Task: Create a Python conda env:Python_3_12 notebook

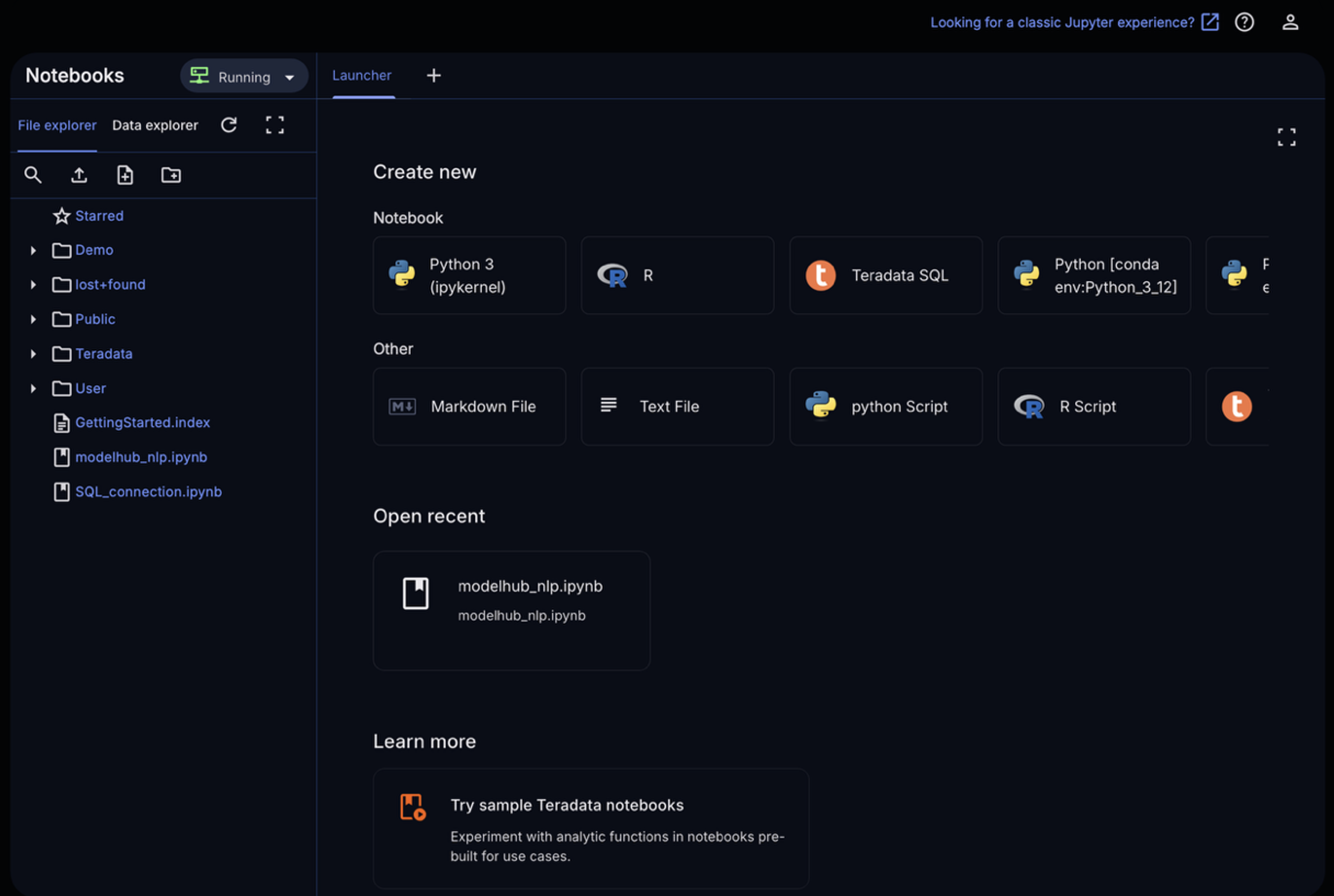Action: [1094, 275]
